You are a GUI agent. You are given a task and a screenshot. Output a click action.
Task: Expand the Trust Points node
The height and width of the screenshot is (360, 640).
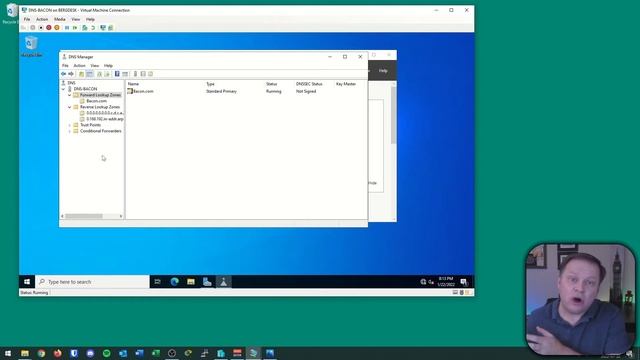69,125
